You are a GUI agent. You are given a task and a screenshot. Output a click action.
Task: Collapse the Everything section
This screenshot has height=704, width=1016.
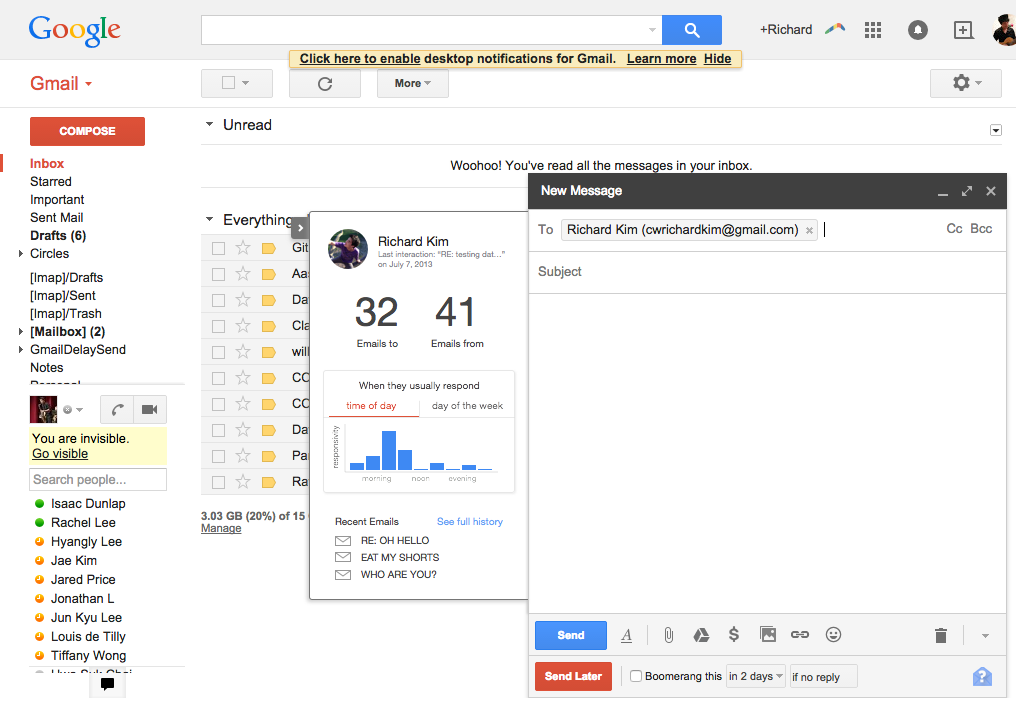click(209, 219)
